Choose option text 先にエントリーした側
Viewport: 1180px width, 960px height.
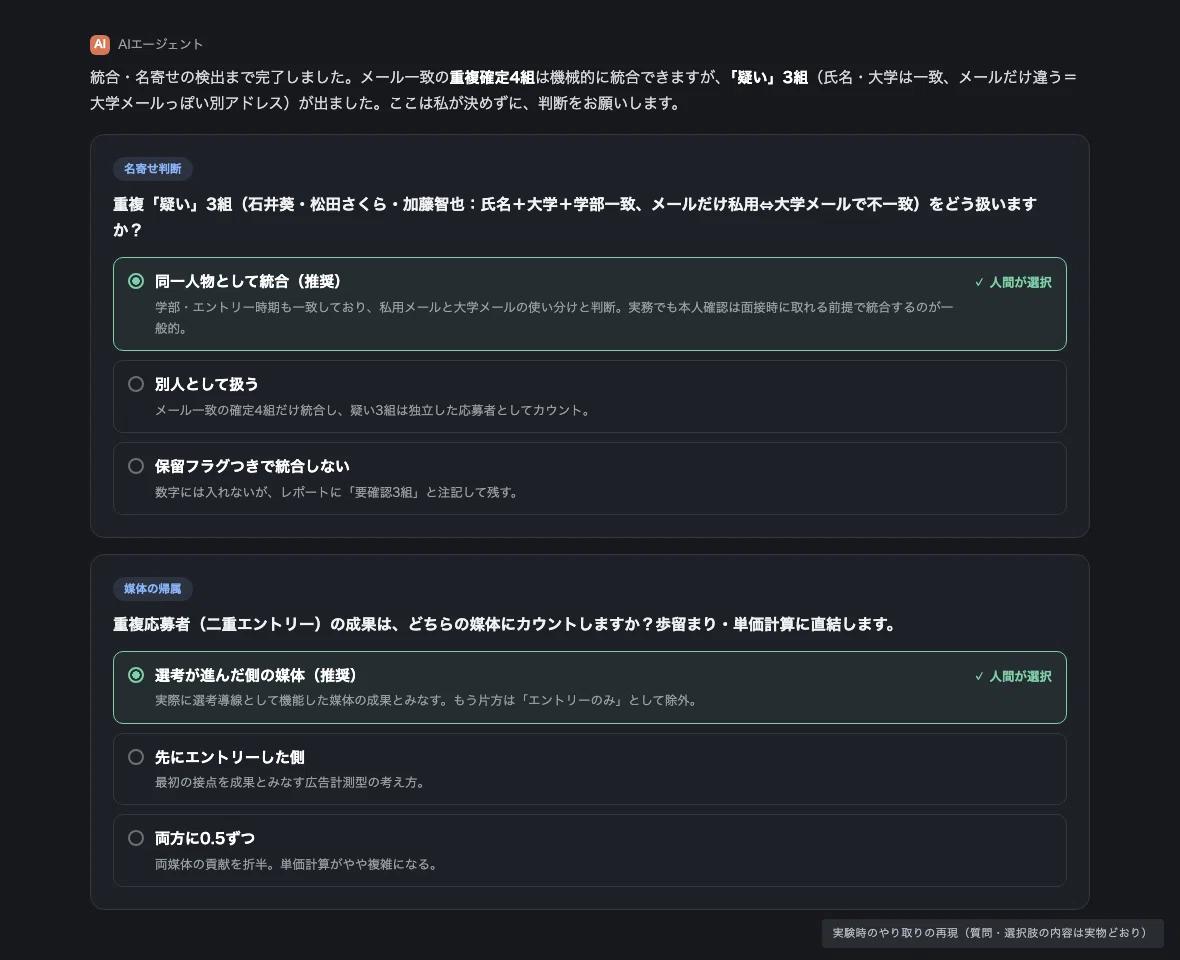click(x=230, y=758)
